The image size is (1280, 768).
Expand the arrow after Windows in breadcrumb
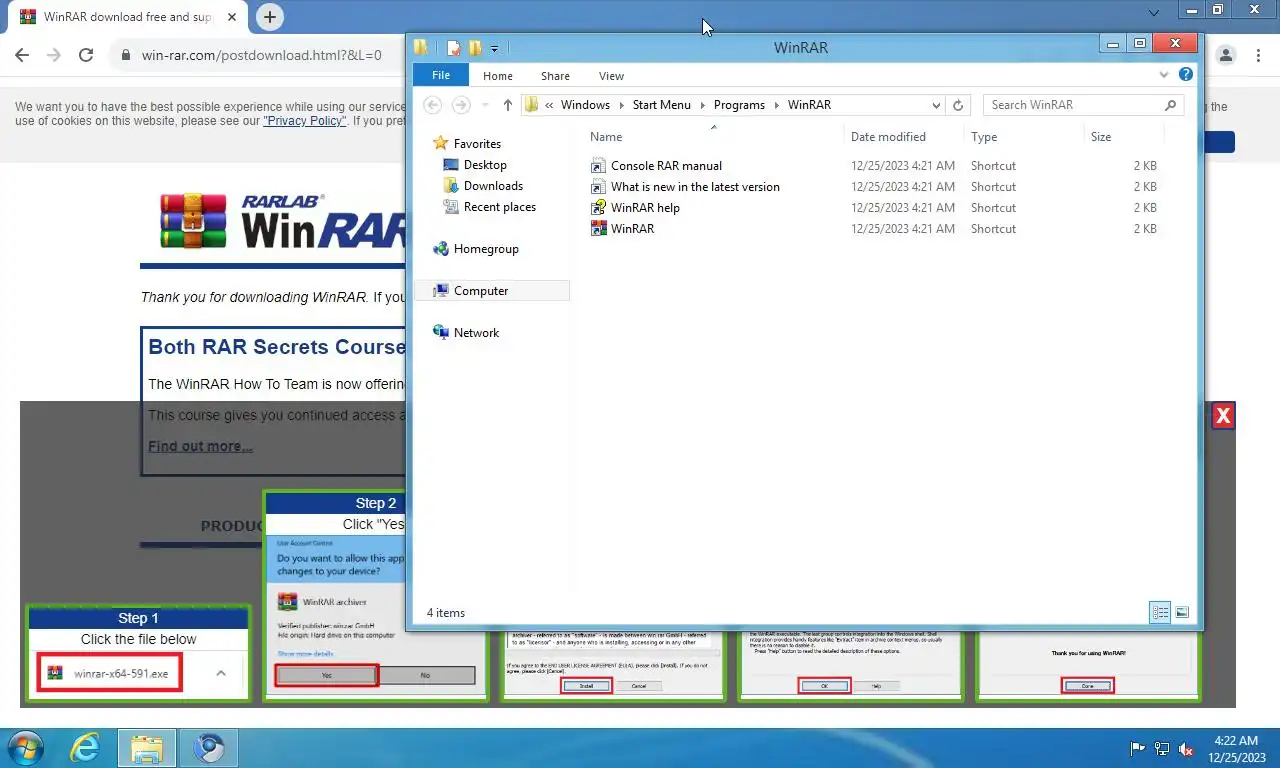[621, 105]
